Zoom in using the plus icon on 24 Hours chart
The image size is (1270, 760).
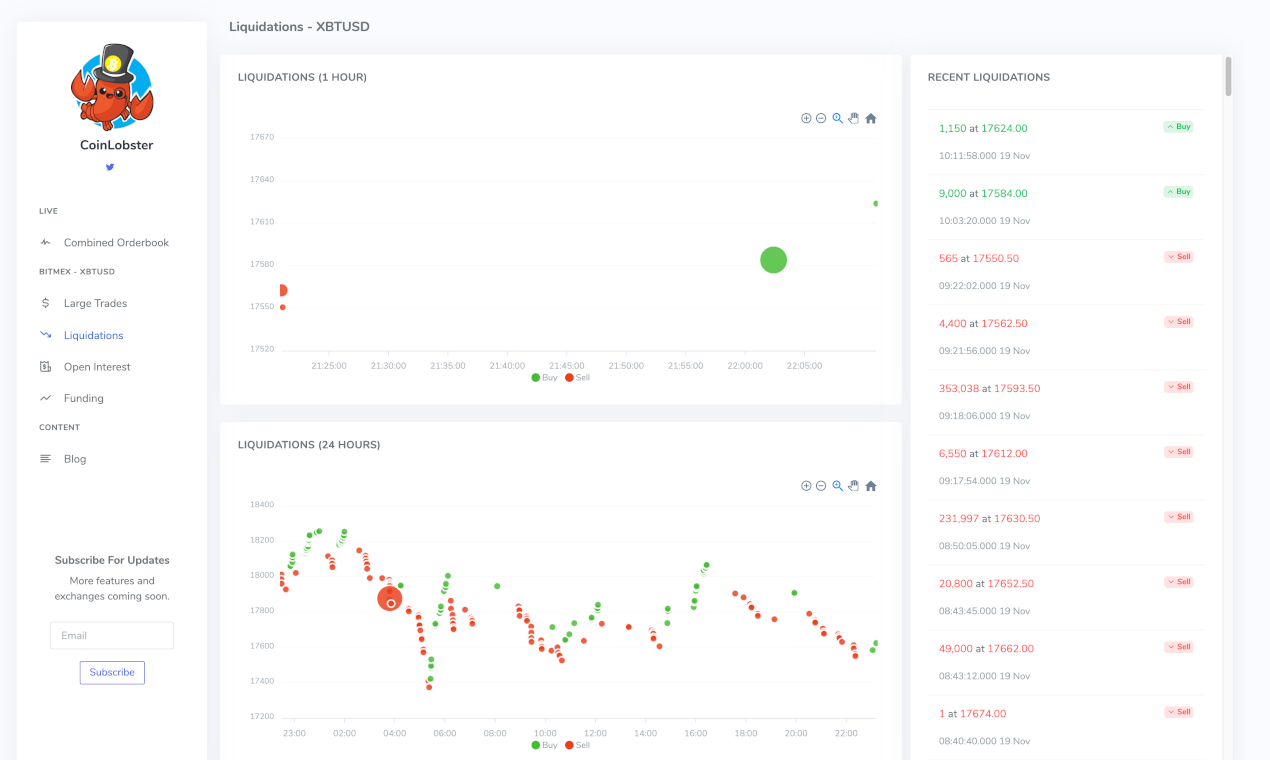tap(806, 486)
